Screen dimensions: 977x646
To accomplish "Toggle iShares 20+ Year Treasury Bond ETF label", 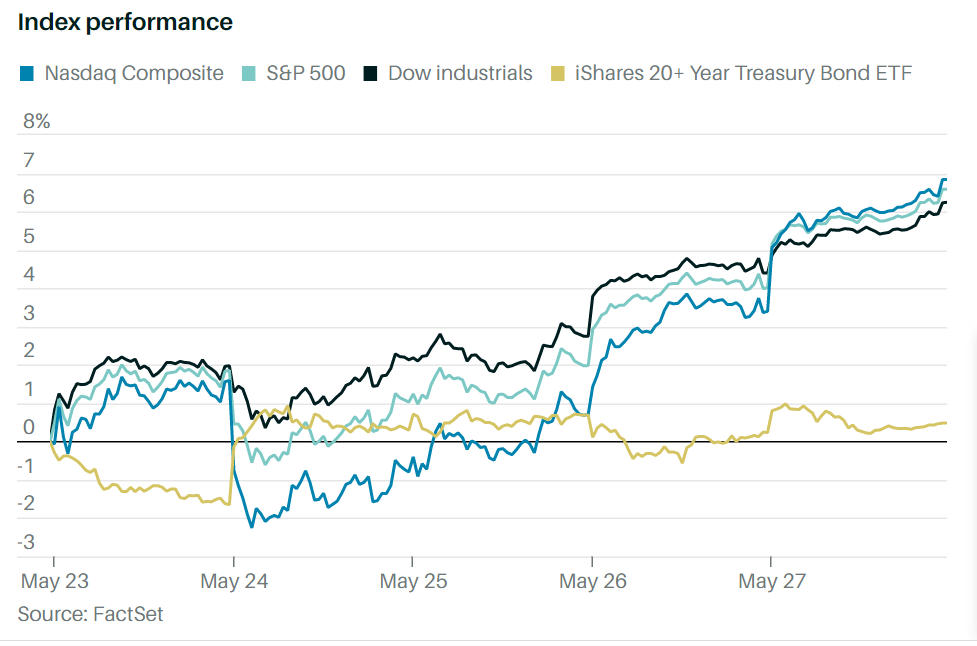I will click(x=743, y=73).
